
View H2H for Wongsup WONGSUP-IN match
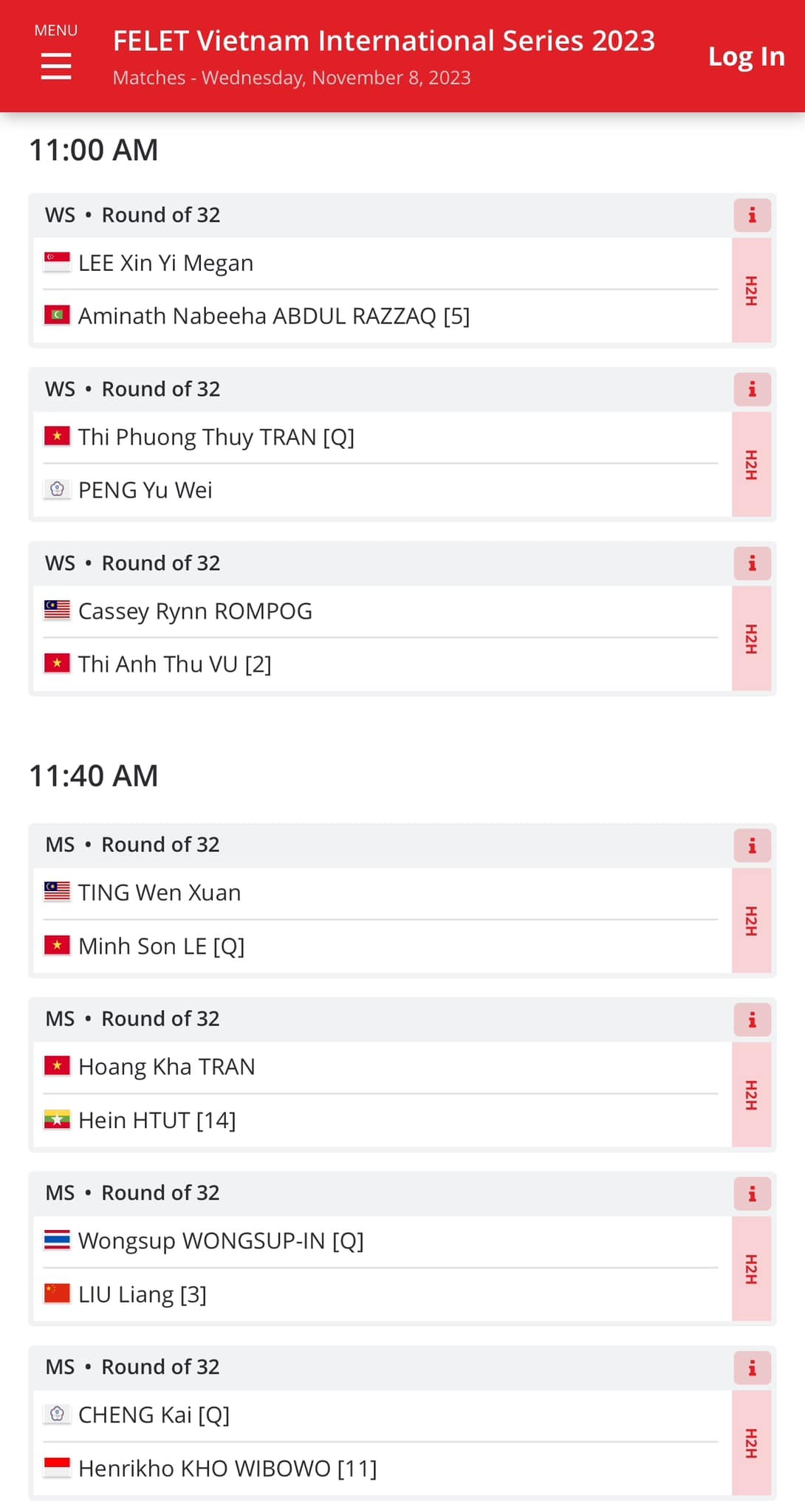tap(751, 1269)
